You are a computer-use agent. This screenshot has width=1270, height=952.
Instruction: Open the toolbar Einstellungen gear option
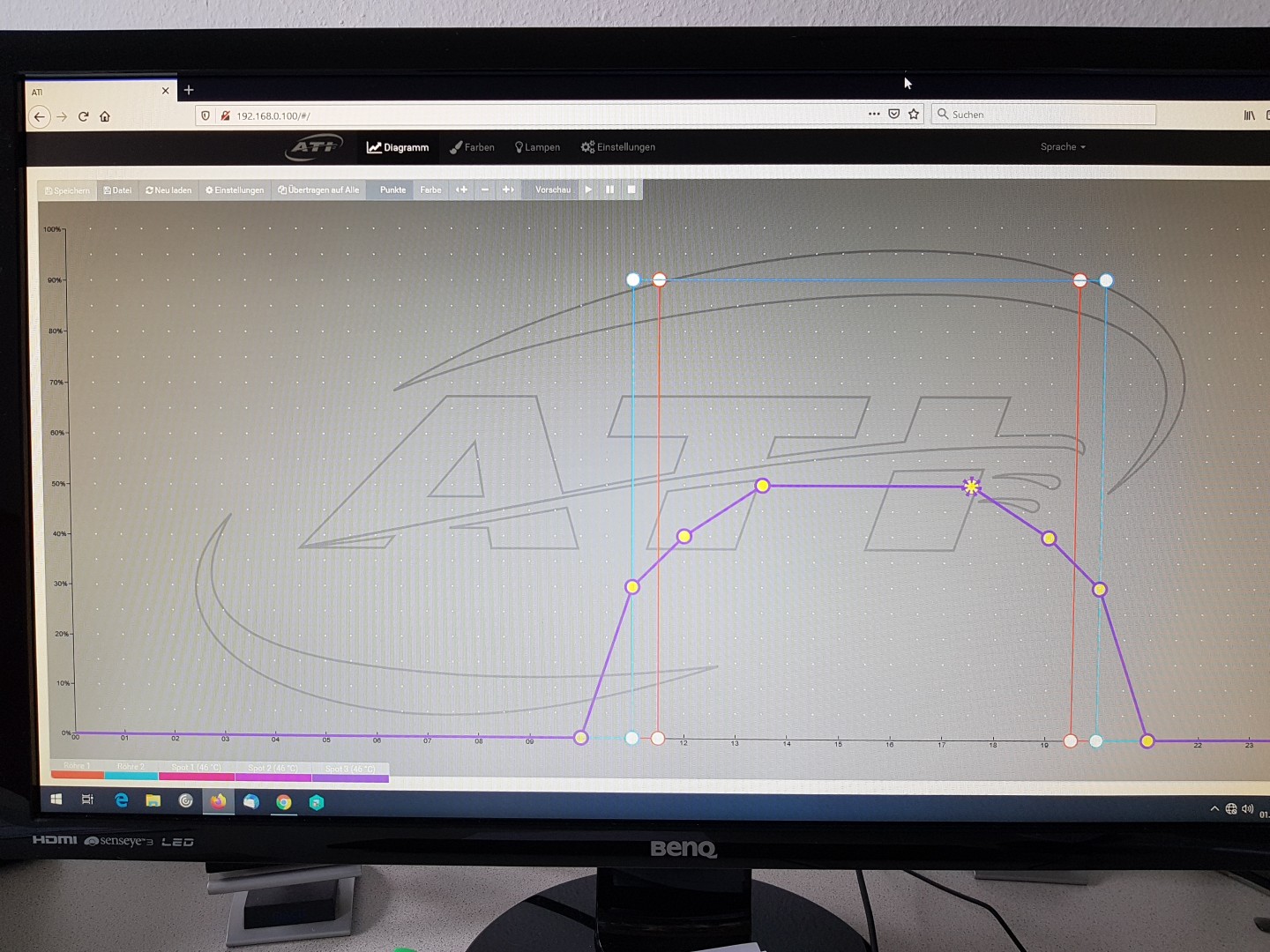(x=235, y=190)
